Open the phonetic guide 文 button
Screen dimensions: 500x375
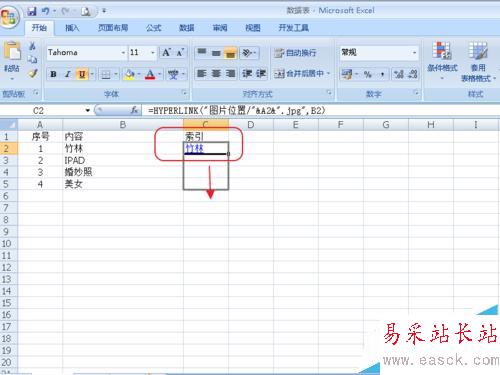pyautogui.click(x=173, y=74)
